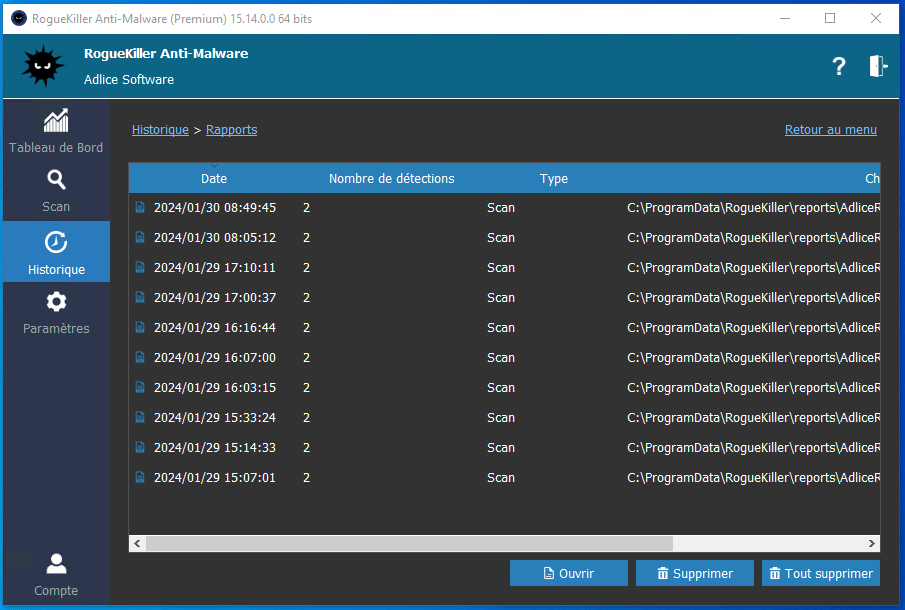The image size is (905, 610).
Task: Select the 2024/01/29 17:10:11 report row
Action: 214,268
